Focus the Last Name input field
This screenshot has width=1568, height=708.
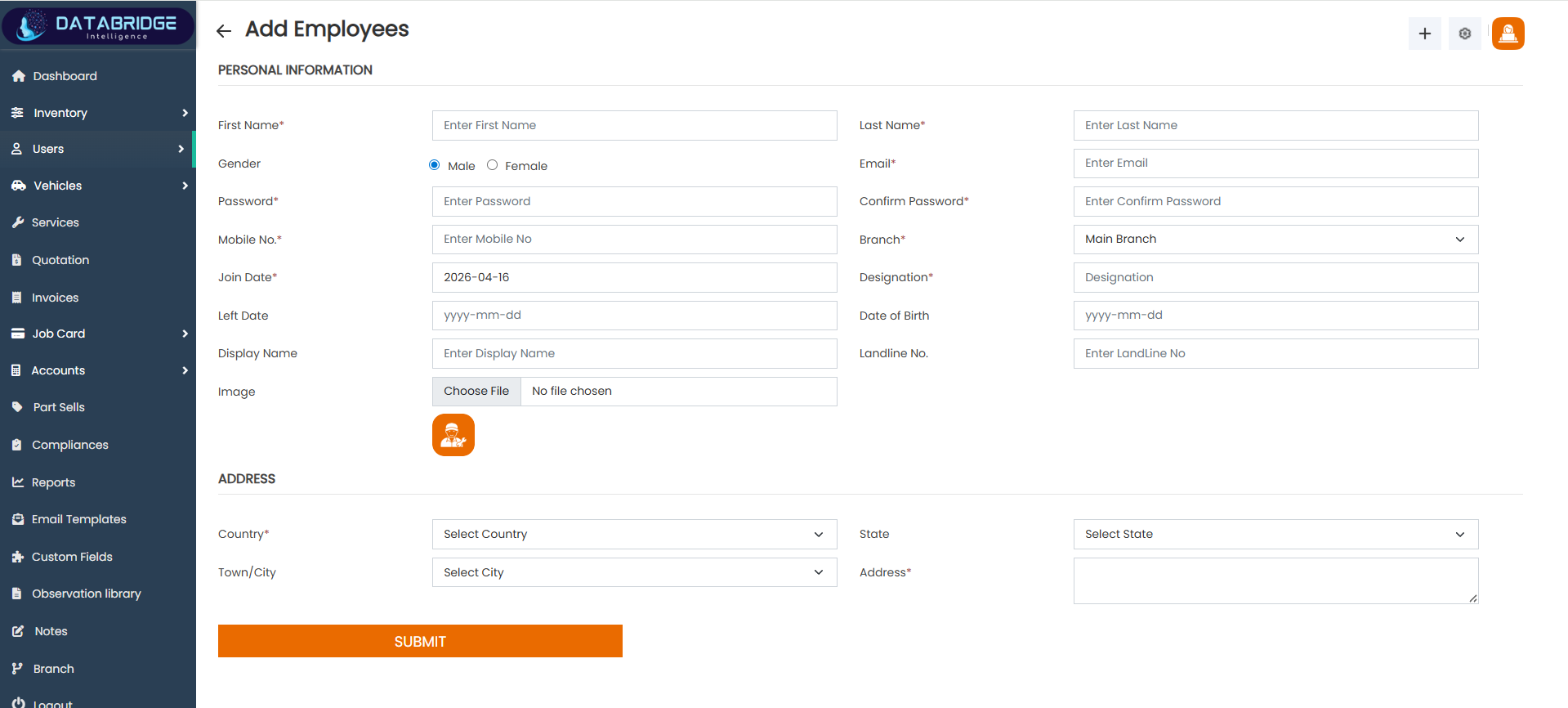coord(1275,126)
